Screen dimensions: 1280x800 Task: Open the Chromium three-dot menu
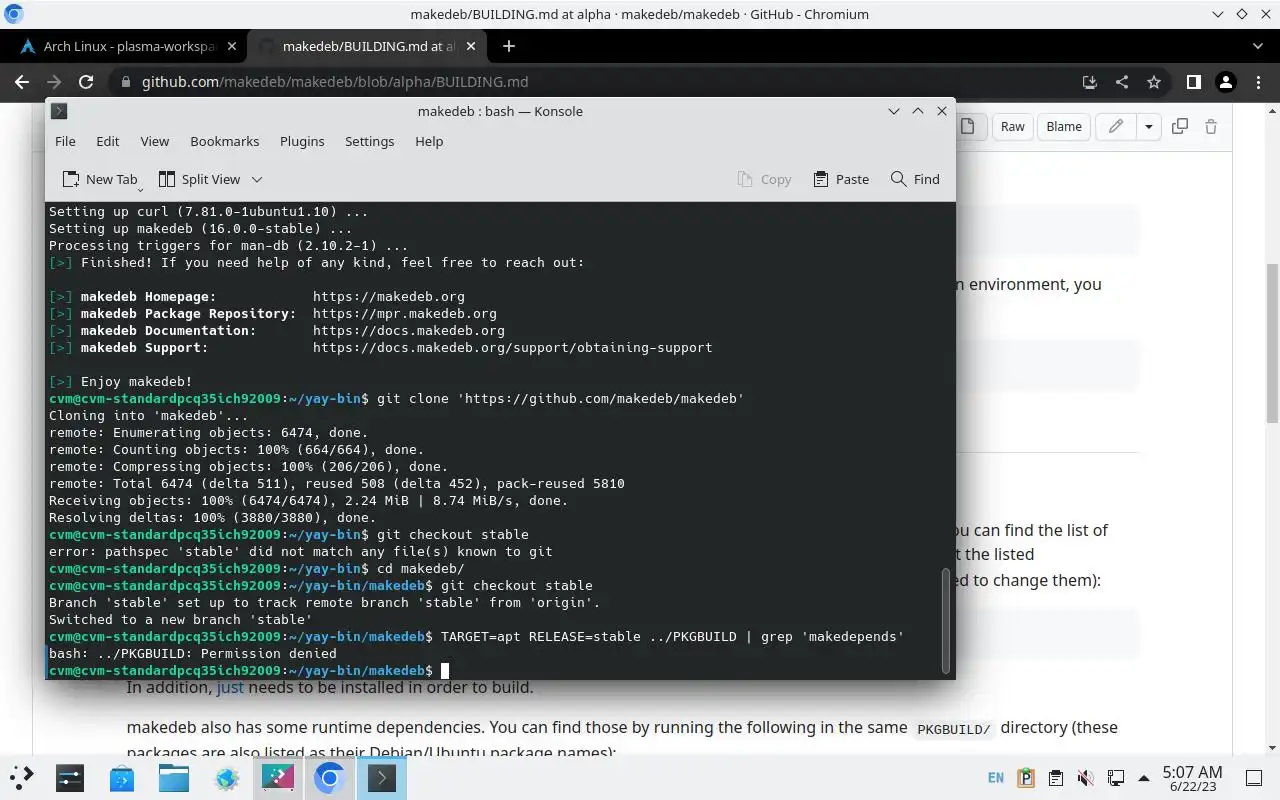click(x=1257, y=82)
